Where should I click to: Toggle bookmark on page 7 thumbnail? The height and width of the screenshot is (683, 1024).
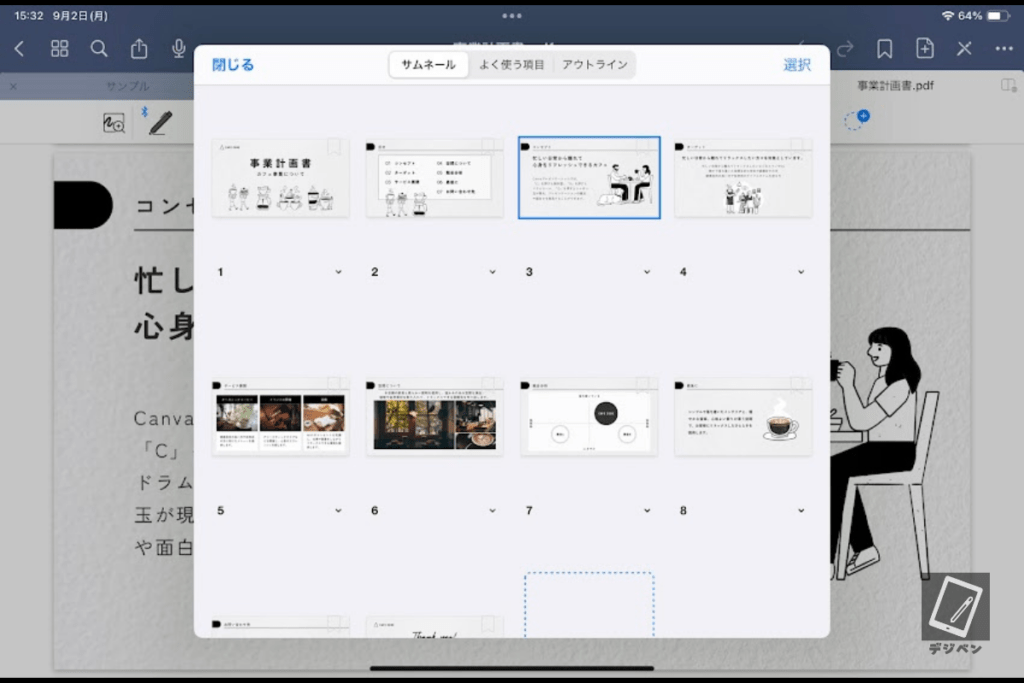pos(643,385)
